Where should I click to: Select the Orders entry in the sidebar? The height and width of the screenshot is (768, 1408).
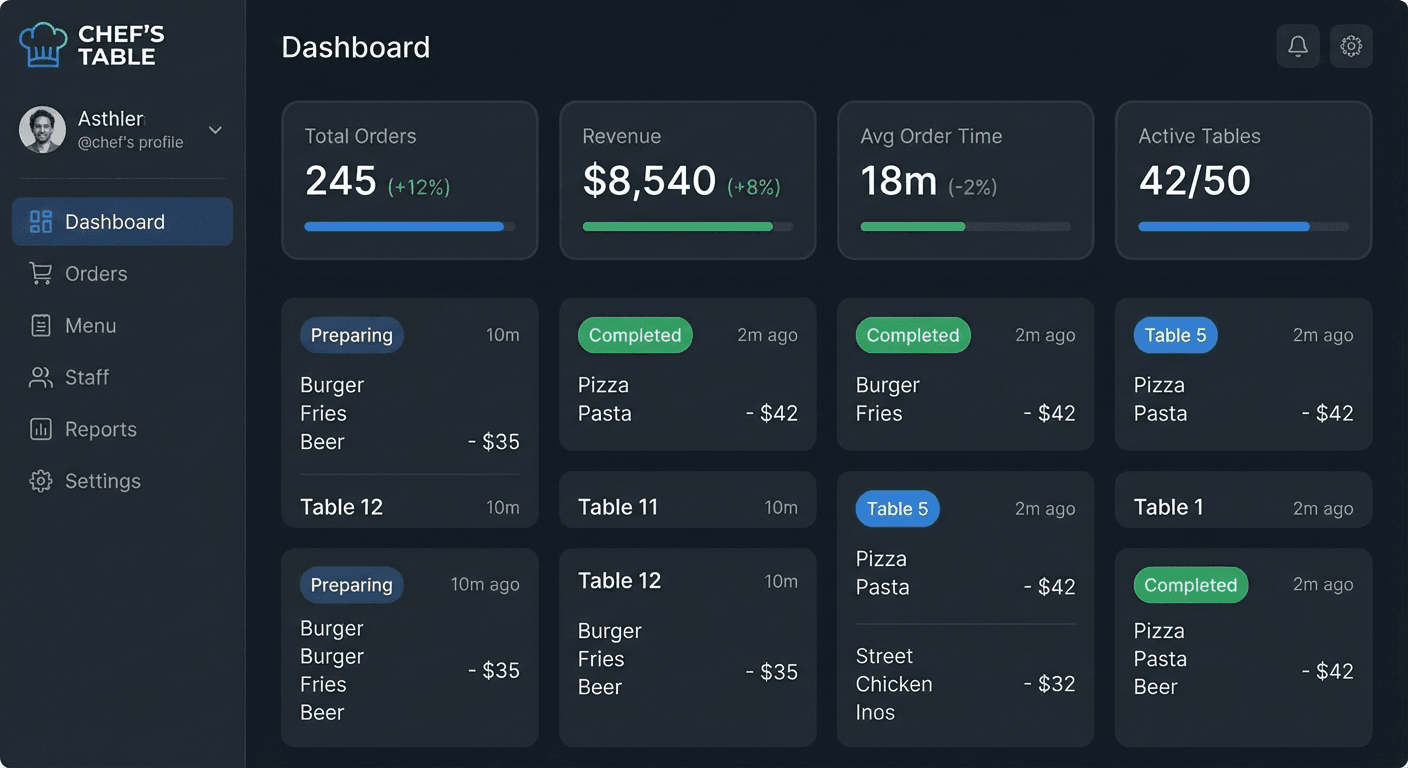pos(96,273)
